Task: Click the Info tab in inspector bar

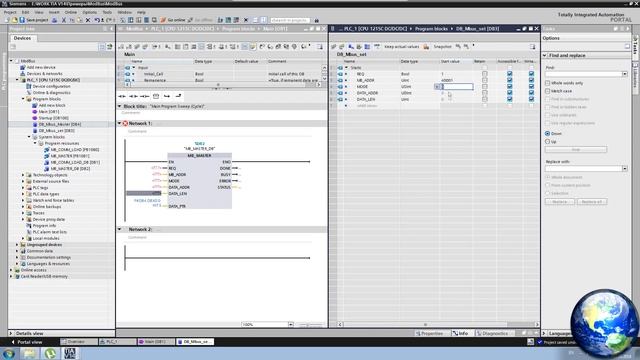Action: coord(460,333)
